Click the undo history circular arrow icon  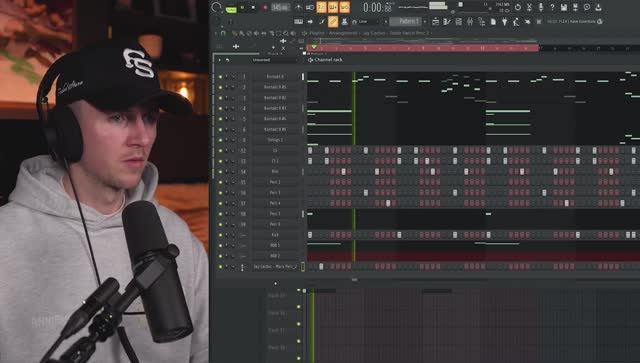pyautogui.click(x=518, y=7)
